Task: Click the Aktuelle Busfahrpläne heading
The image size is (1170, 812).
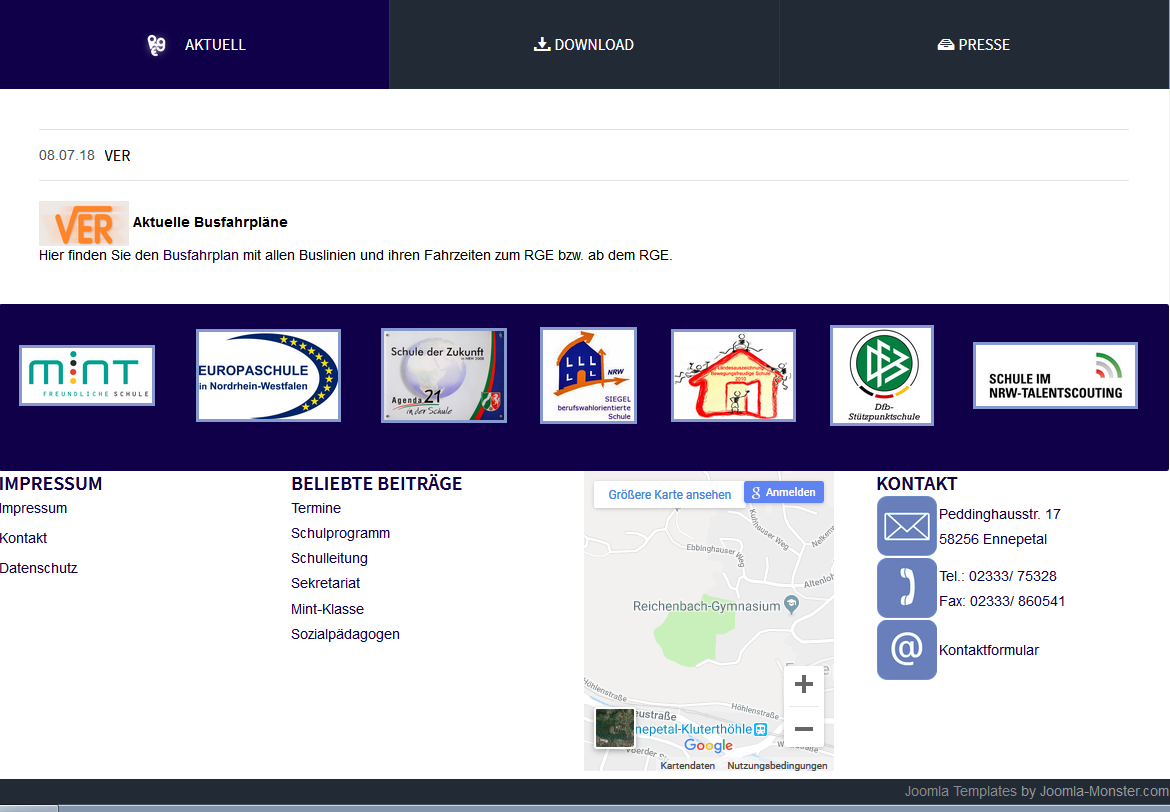Action: coord(210,222)
